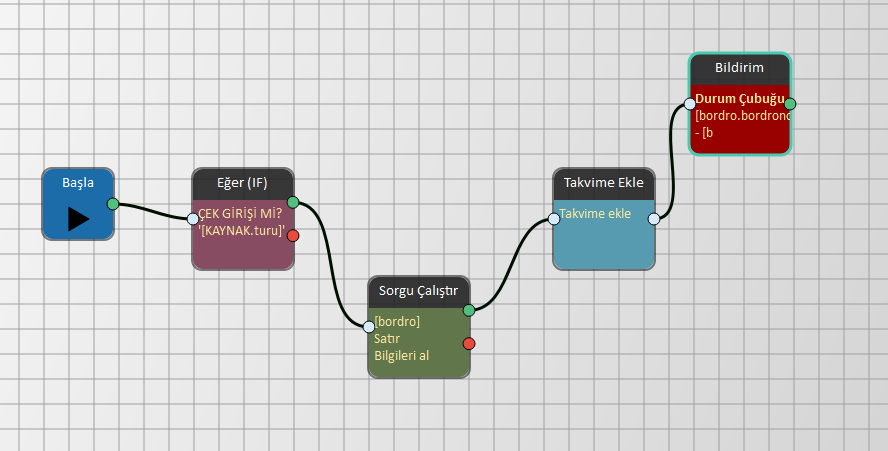The width and height of the screenshot is (888, 451).
Task: Click the output port of Takvime Ekle node
Action: tap(654, 219)
